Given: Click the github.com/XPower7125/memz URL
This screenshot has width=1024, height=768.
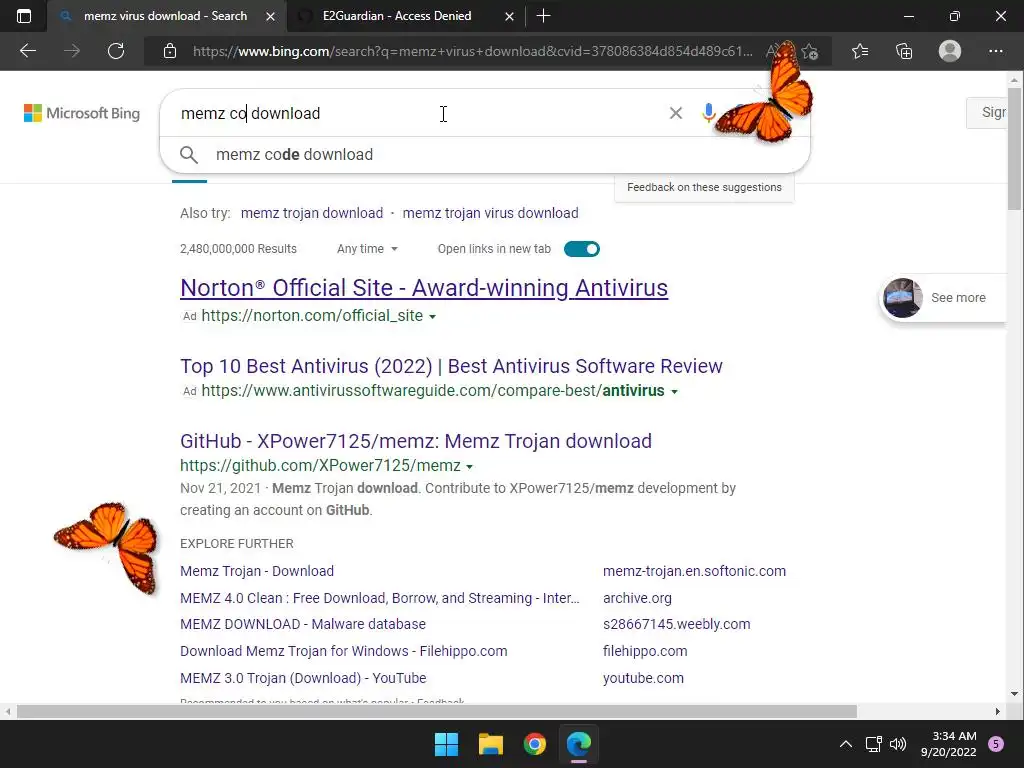Looking at the screenshot, I should click(321, 466).
